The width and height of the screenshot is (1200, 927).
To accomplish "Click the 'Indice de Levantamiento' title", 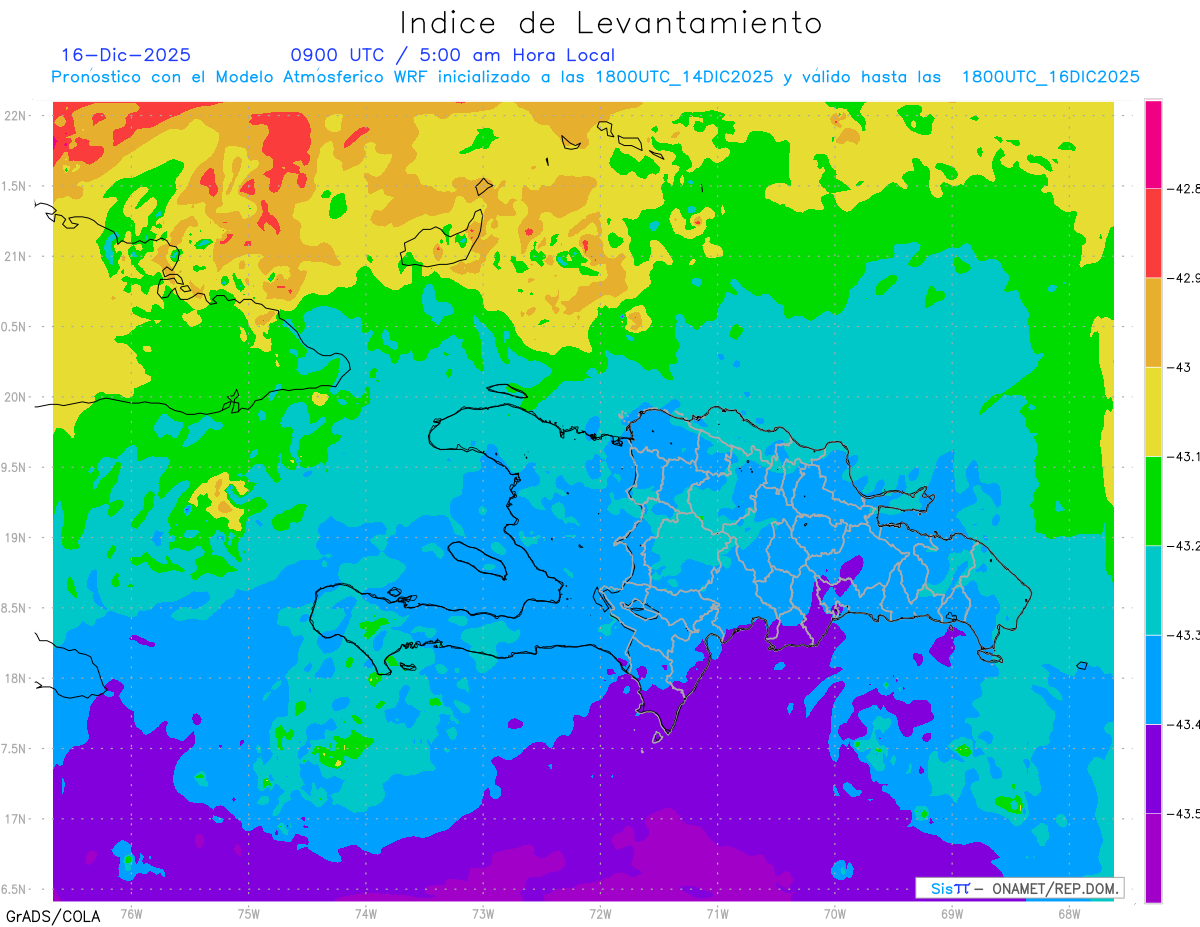I will click(x=610, y=23).
